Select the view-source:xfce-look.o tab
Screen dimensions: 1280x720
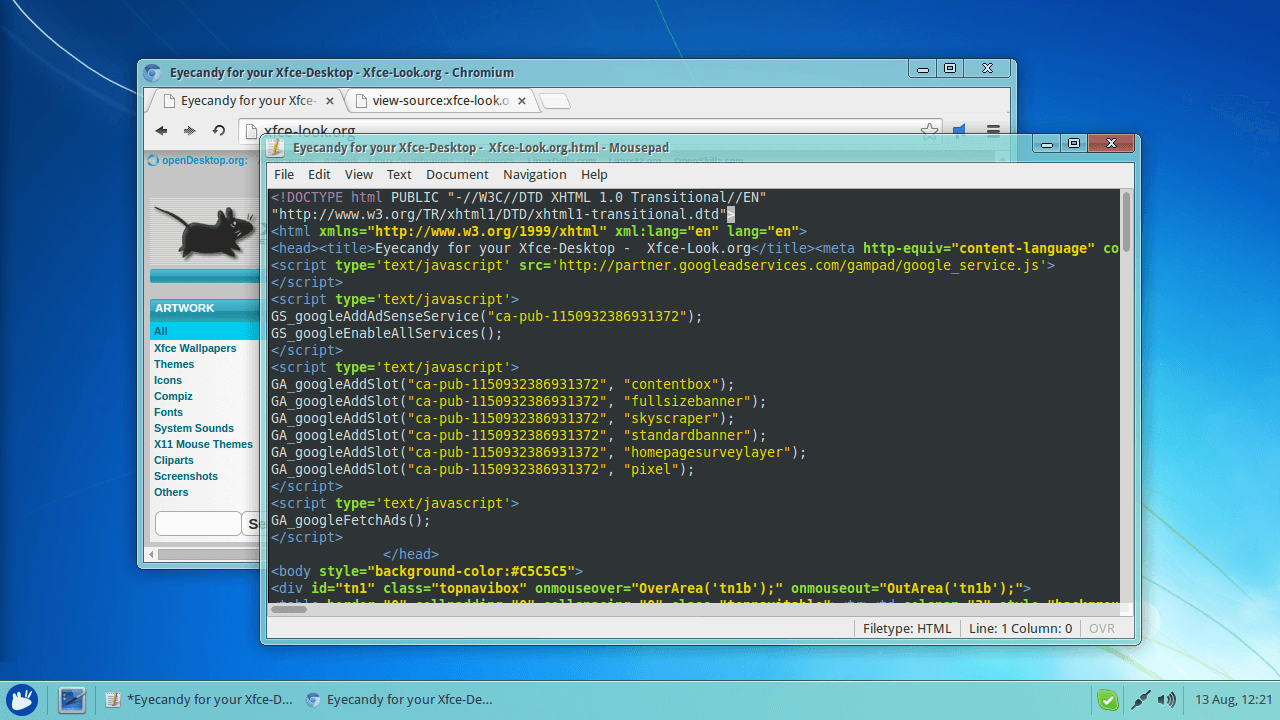(x=440, y=101)
